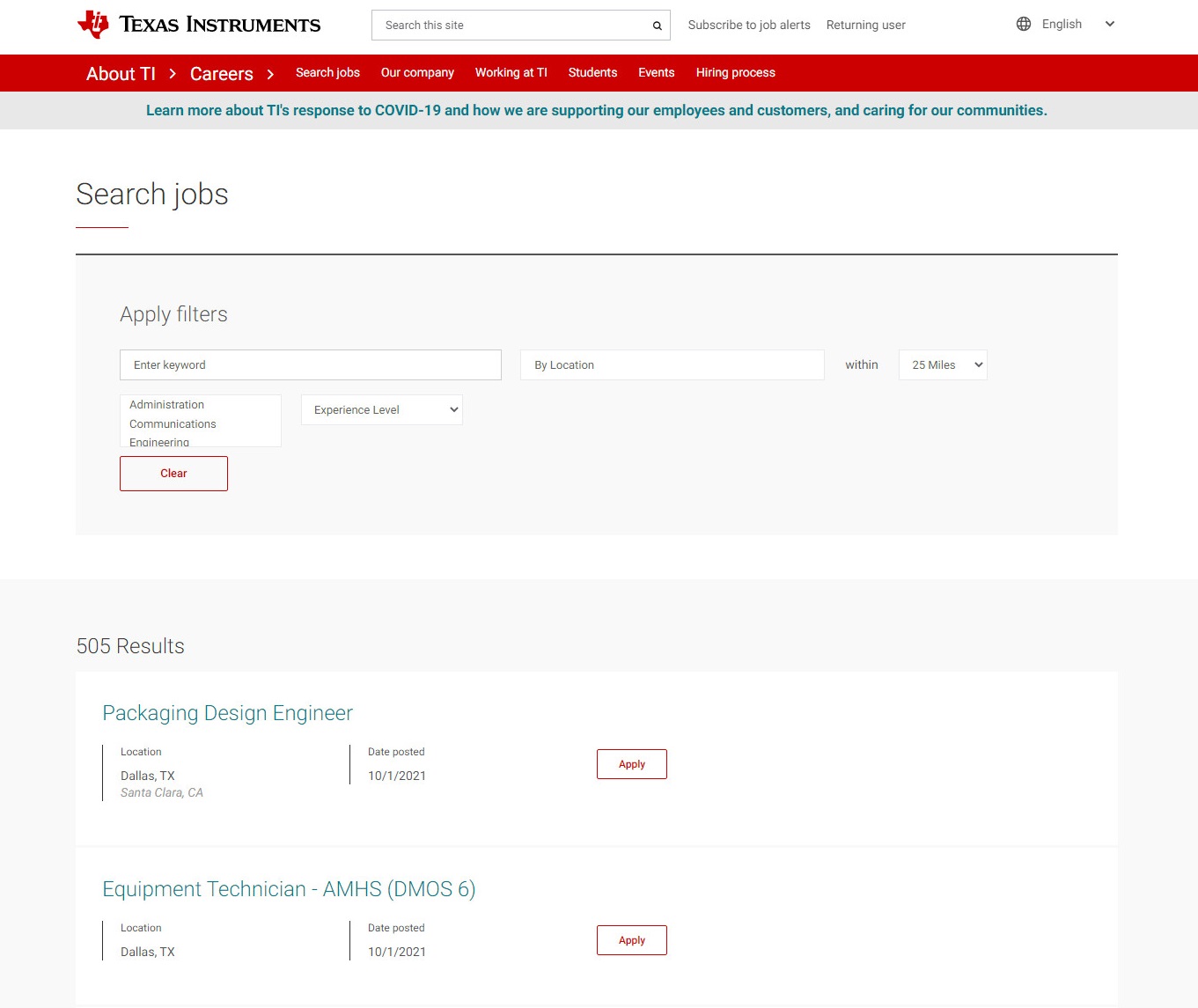This screenshot has height=1008, width=1198.
Task: Open the 25 Miles distance dropdown
Action: [x=943, y=365]
